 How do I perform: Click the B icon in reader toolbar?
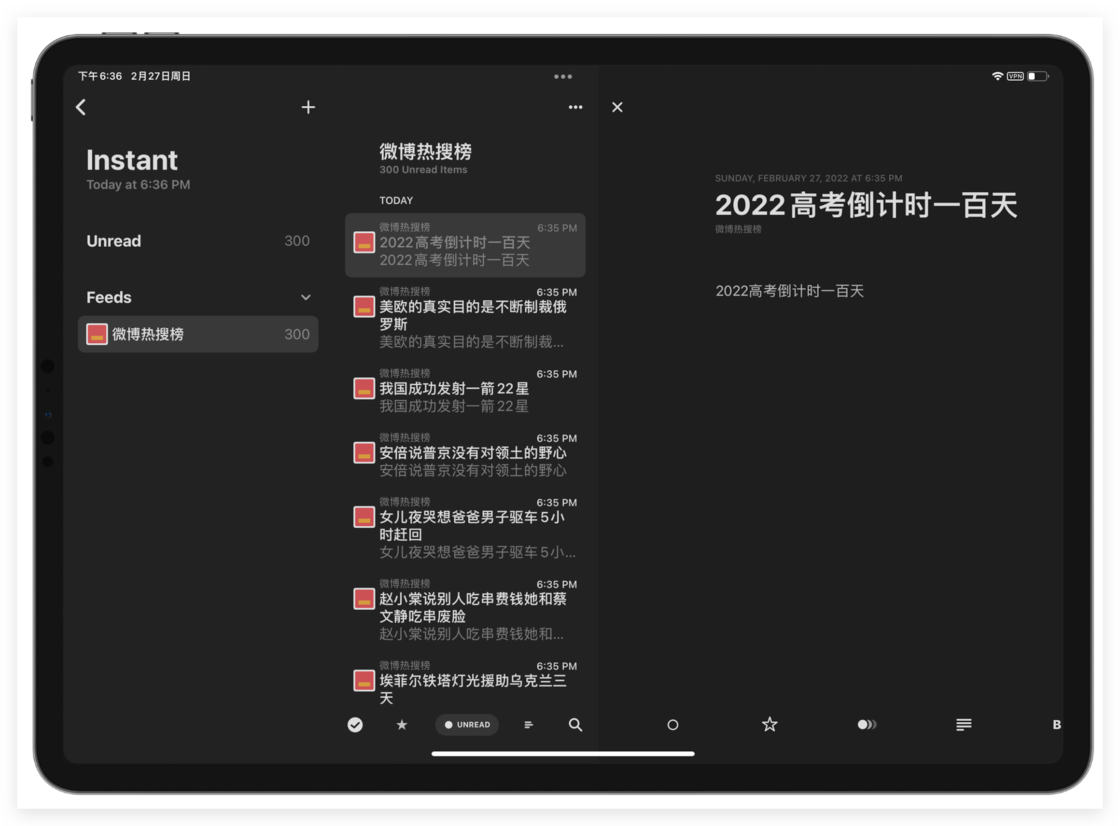1056,725
